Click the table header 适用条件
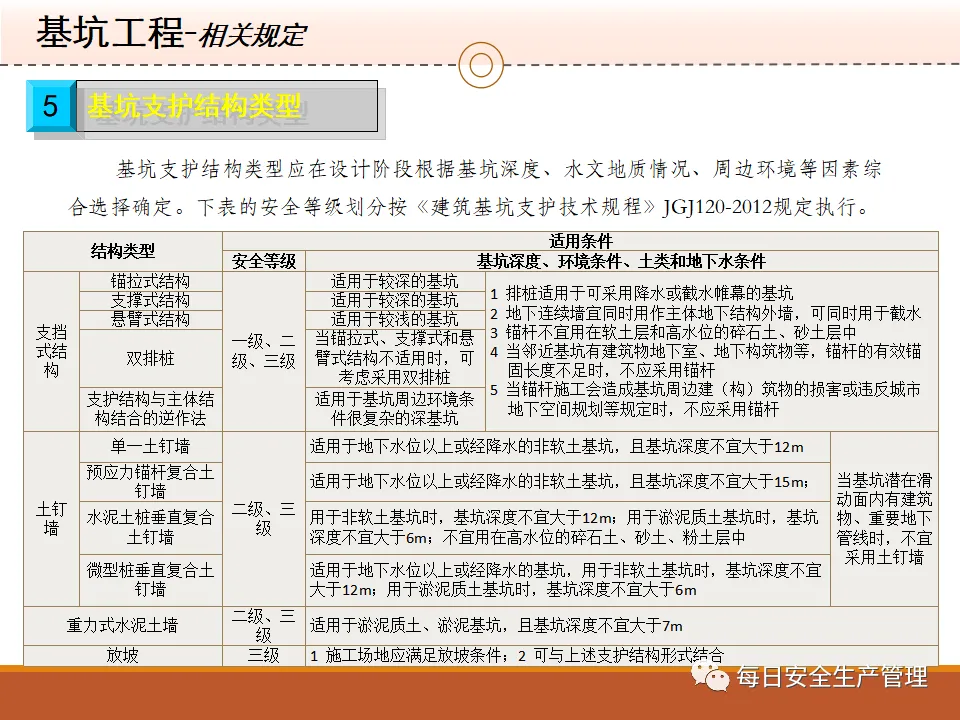The height and width of the screenshot is (720, 960). click(580, 241)
